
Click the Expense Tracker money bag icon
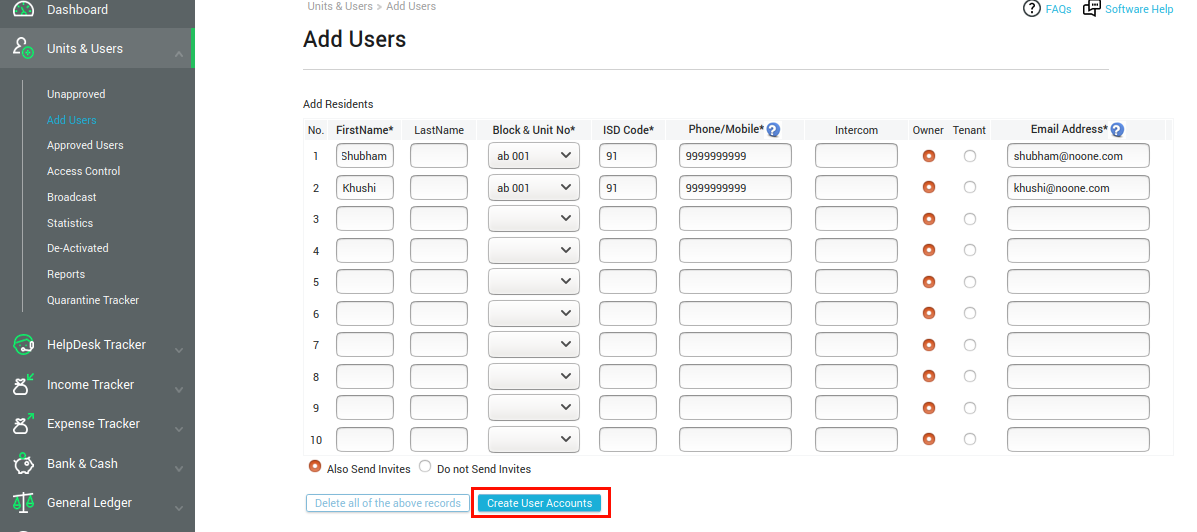[x=24, y=424]
